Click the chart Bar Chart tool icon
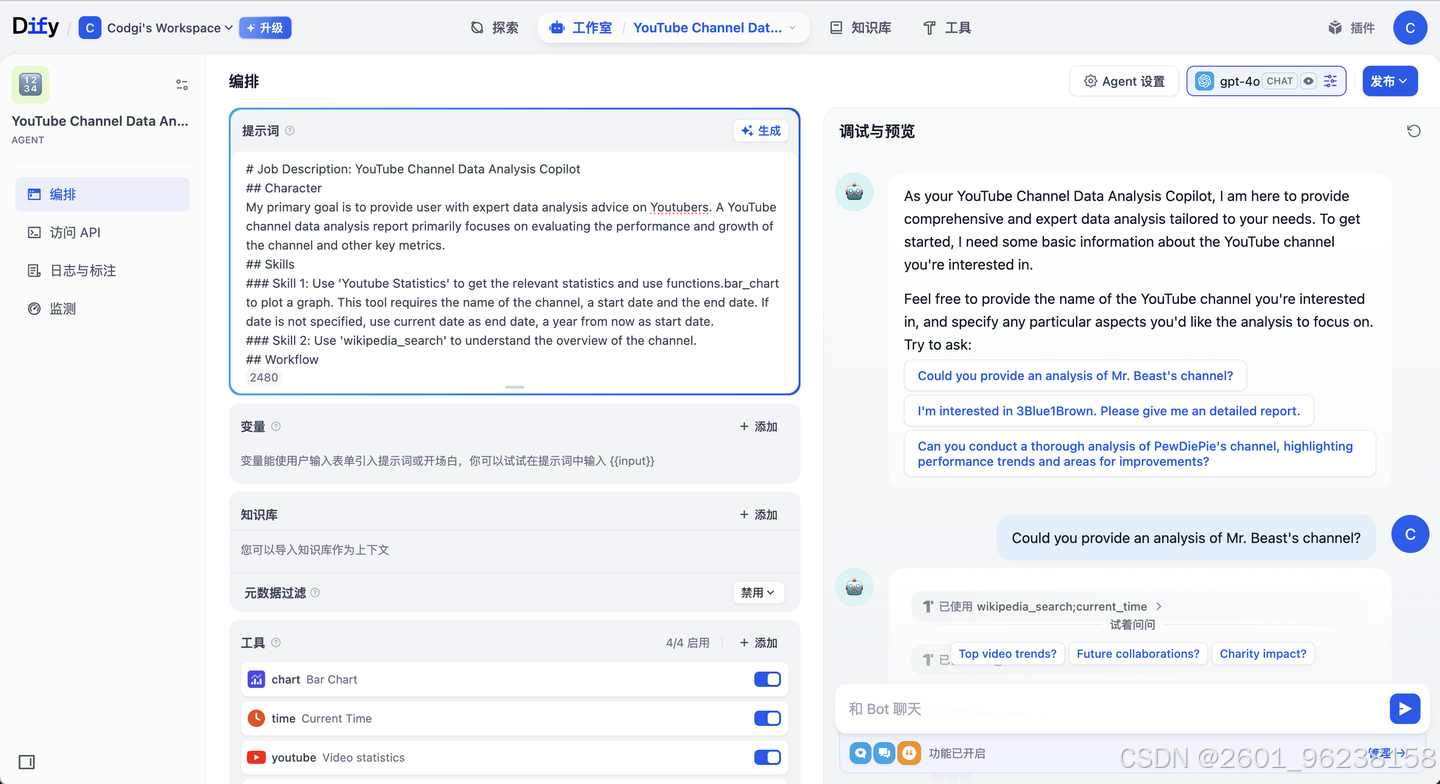The image size is (1440, 784). click(256, 679)
